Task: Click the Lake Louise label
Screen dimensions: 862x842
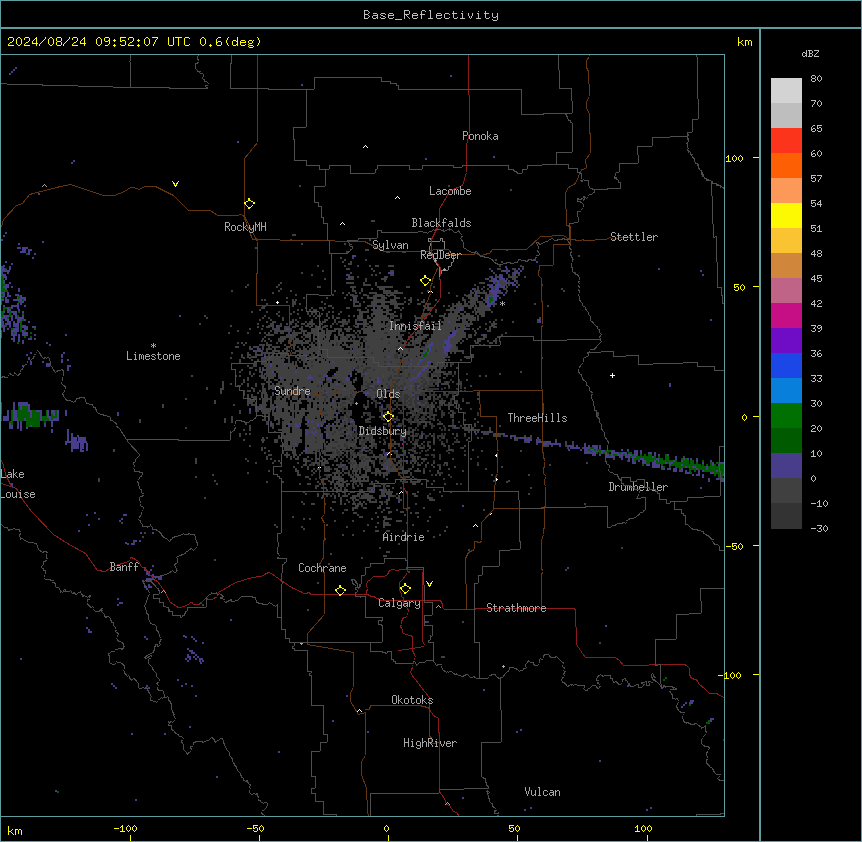Action: point(18,484)
